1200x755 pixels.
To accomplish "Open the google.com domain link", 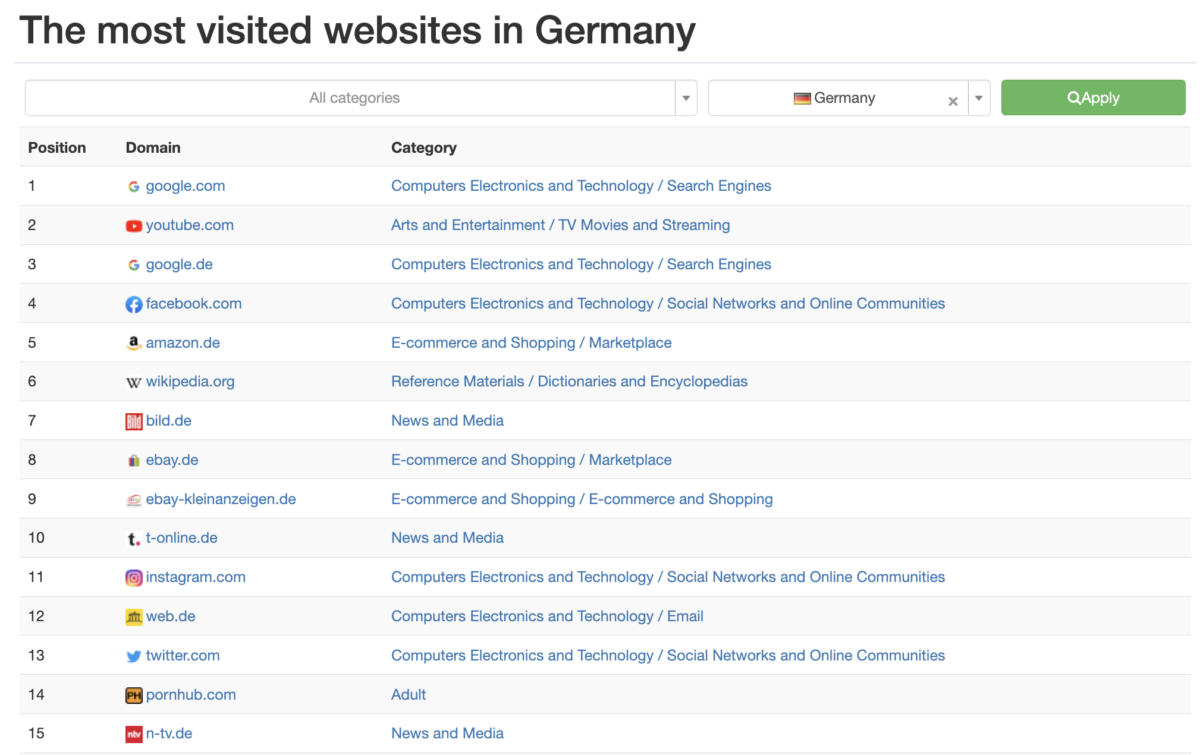I will coord(185,186).
